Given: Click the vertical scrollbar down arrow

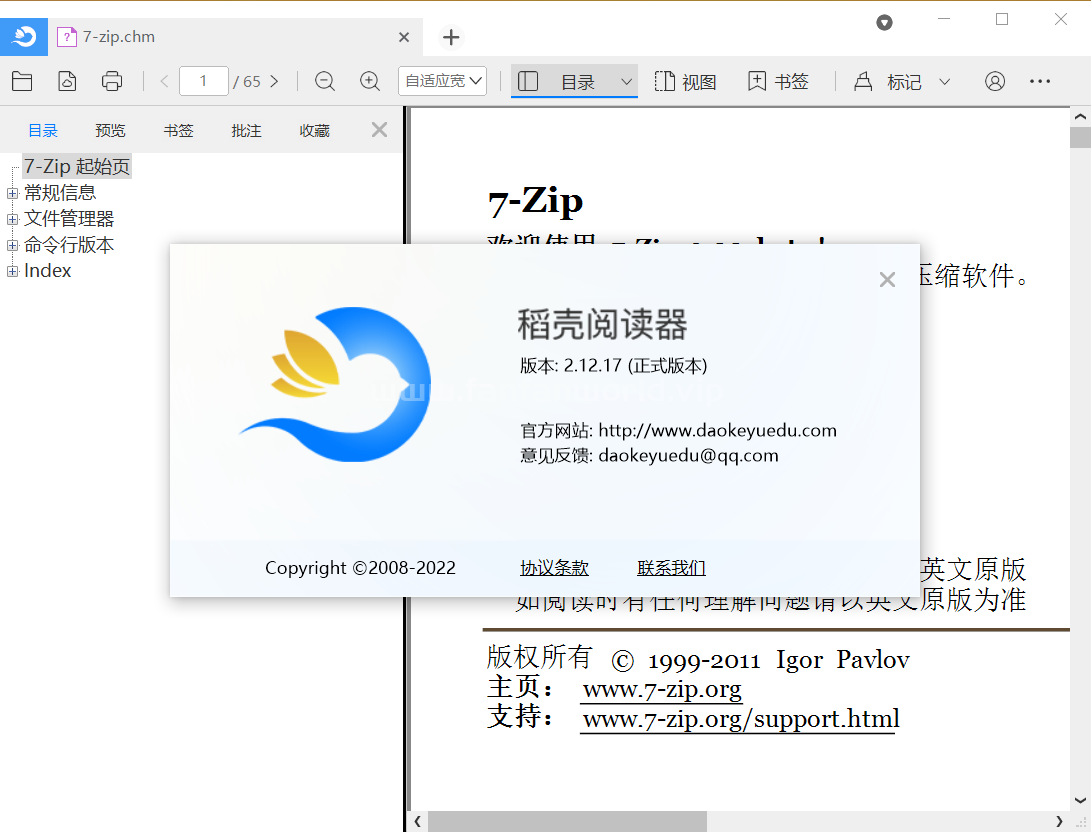Looking at the screenshot, I should tap(1080, 801).
